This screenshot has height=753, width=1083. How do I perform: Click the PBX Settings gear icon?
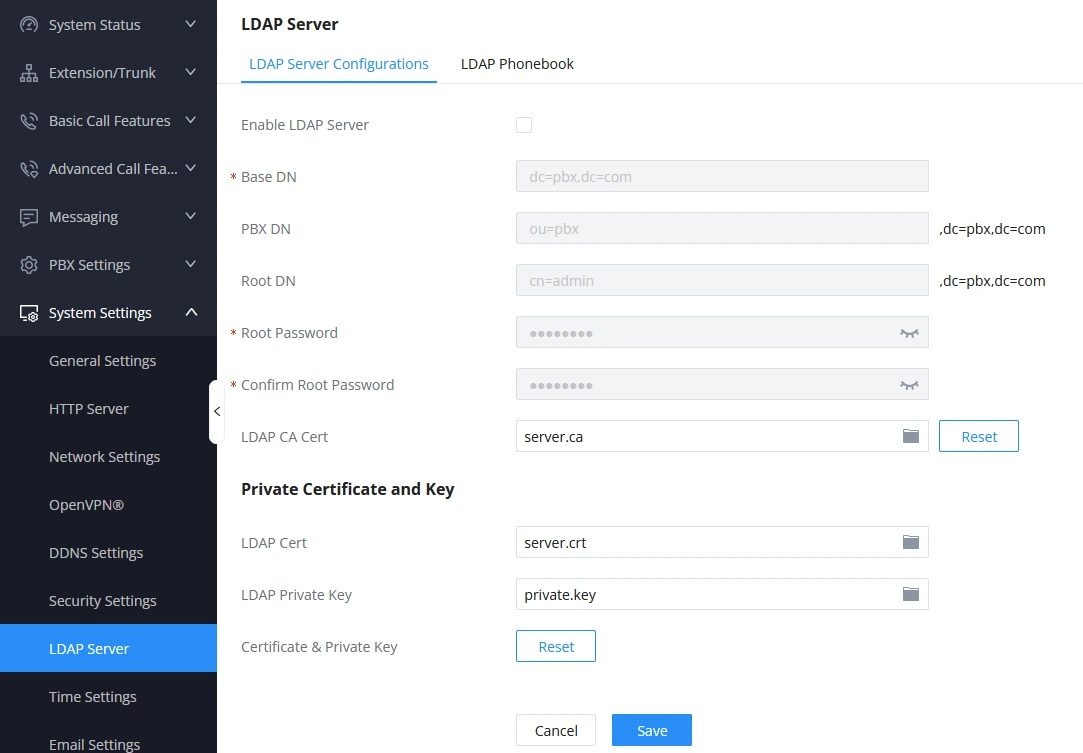tap(29, 265)
